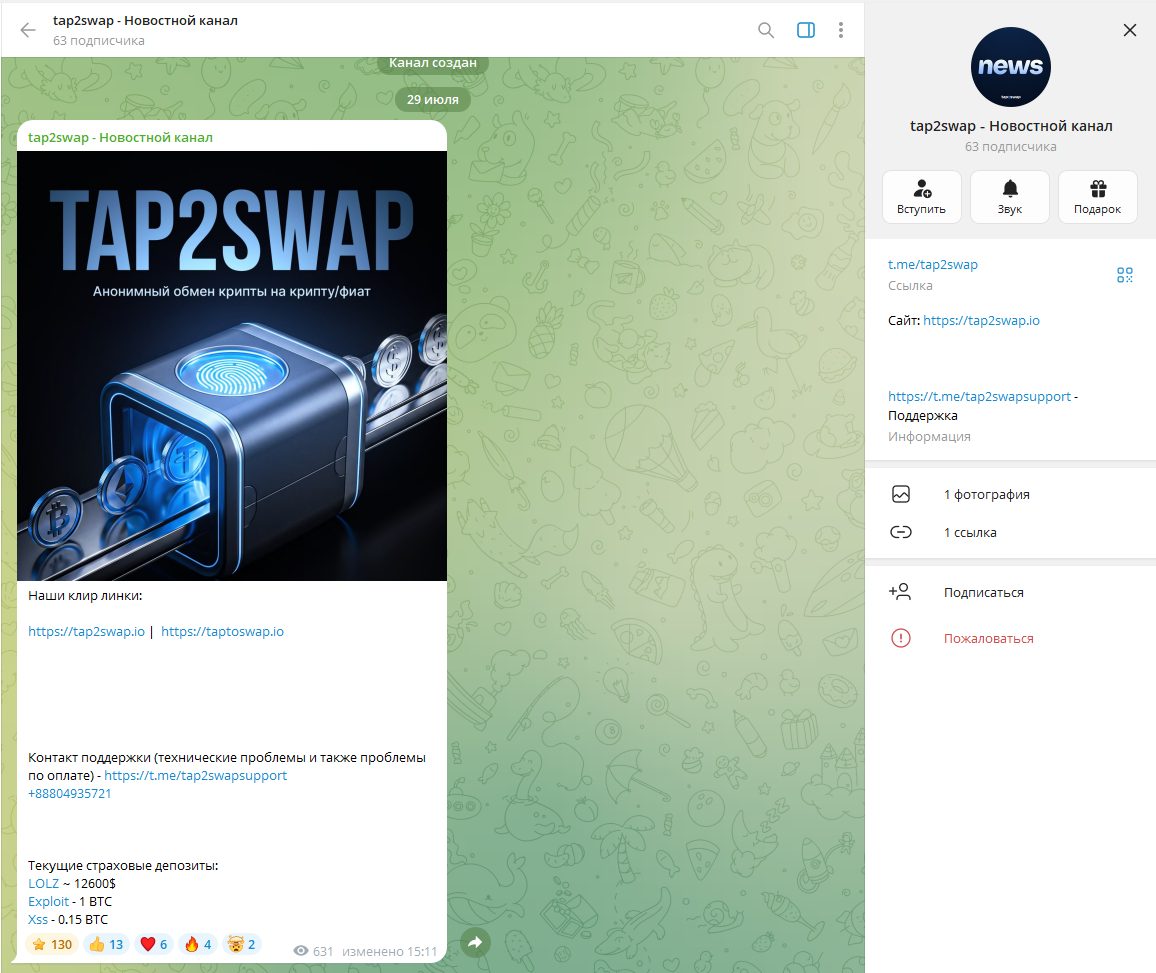Forward the post with share arrow
1156x973 pixels.
coord(476,943)
